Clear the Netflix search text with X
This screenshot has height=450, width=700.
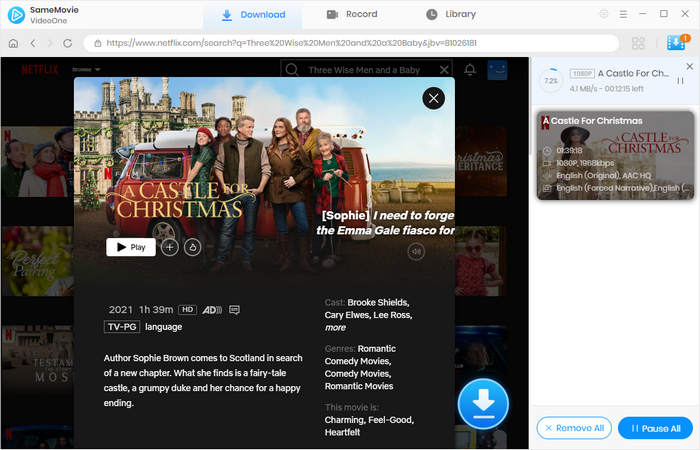click(444, 70)
